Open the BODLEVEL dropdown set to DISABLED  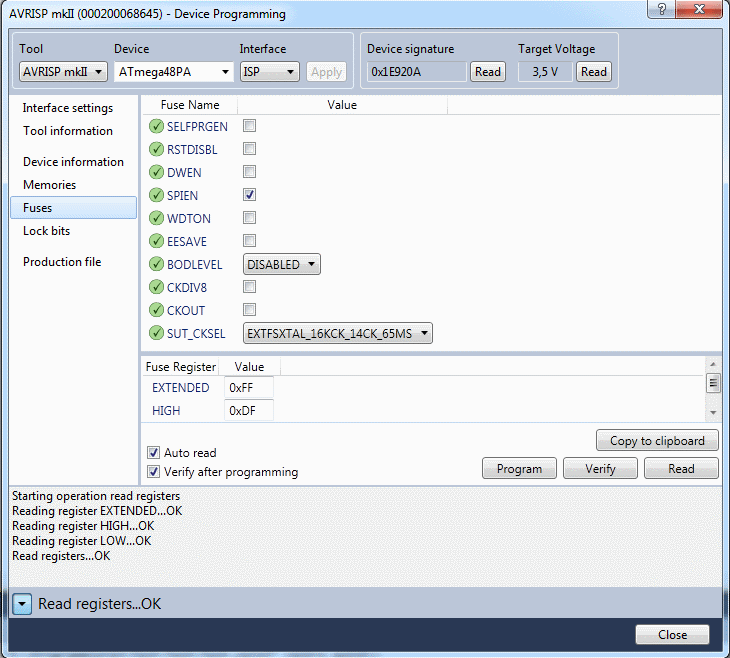282,265
